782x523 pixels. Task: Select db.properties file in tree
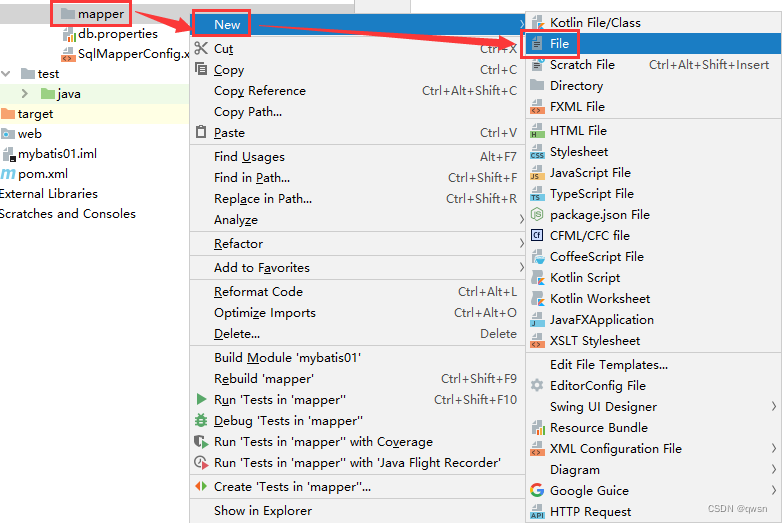click(x=110, y=34)
